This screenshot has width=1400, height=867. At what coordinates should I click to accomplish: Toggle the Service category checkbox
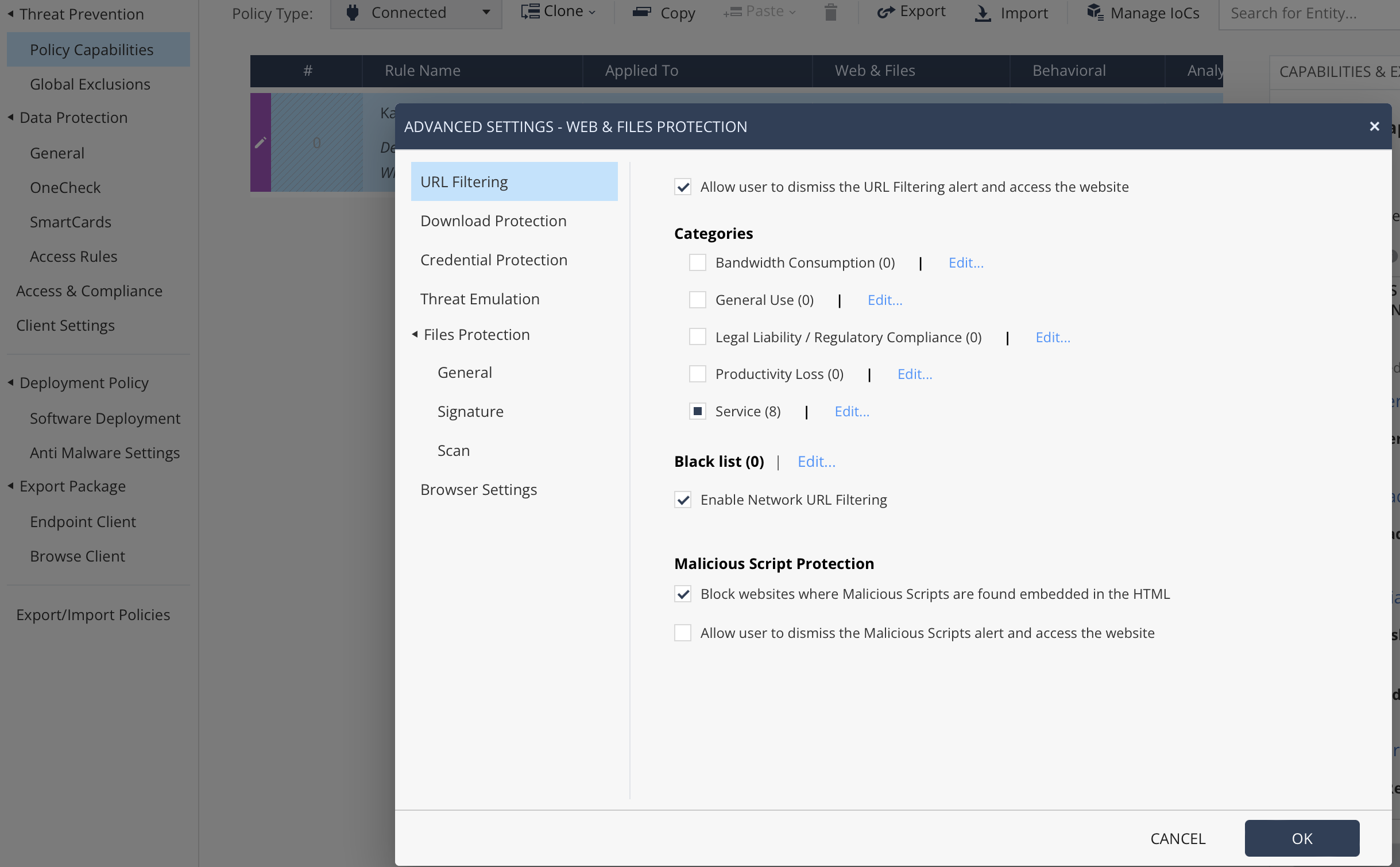(x=698, y=411)
